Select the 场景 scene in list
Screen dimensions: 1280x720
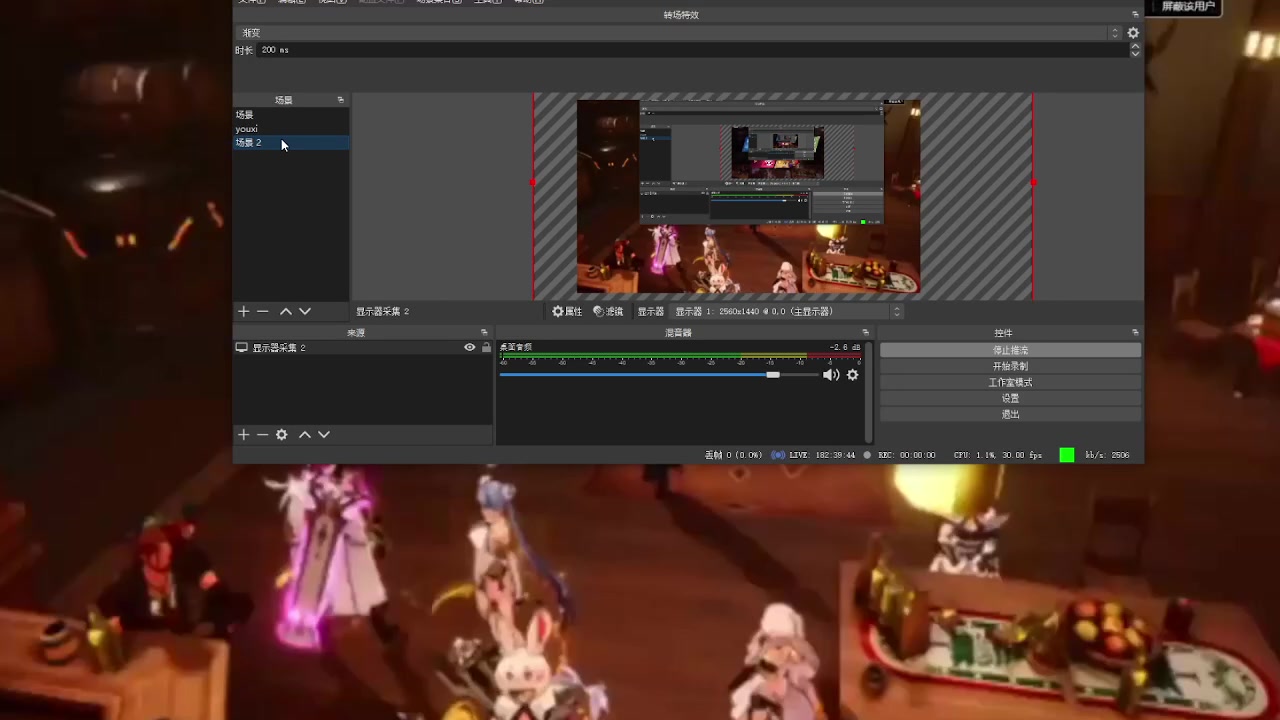(x=291, y=115)
